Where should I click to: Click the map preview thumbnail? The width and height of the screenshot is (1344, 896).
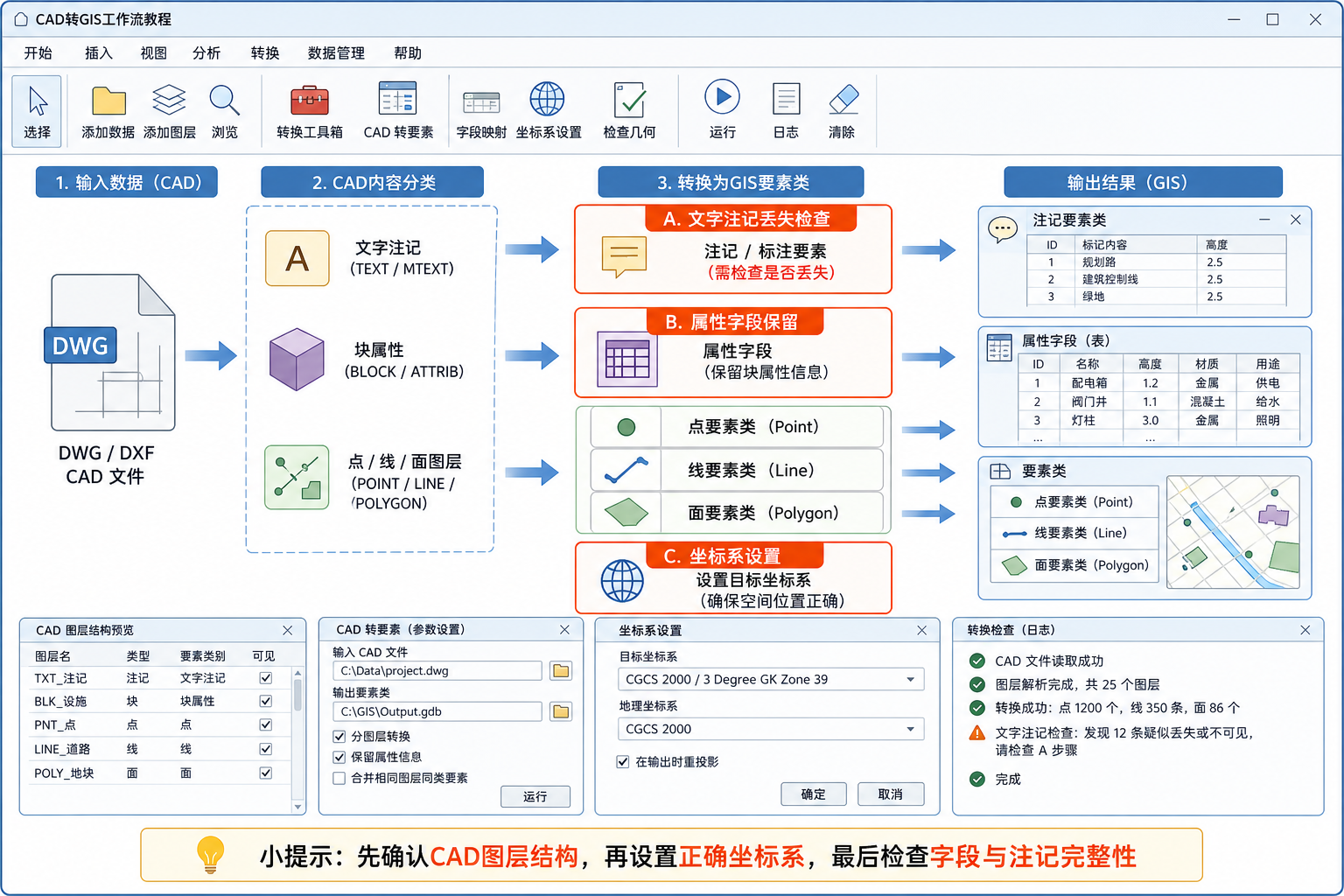[1233, 532]
